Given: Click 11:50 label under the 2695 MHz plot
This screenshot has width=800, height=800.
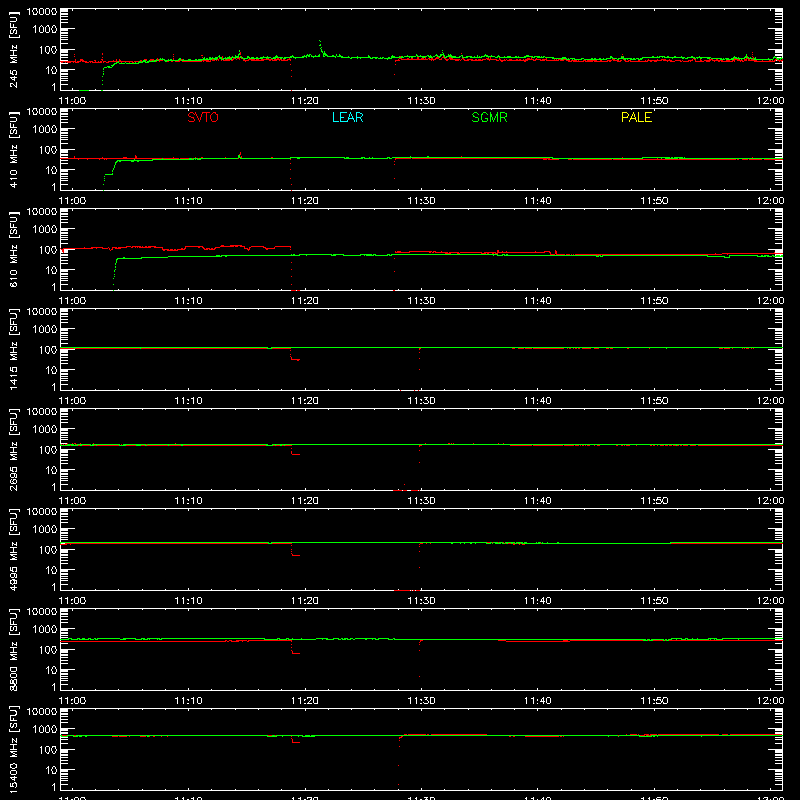Looking at the screenshot, I should click(x=654, y=501).
